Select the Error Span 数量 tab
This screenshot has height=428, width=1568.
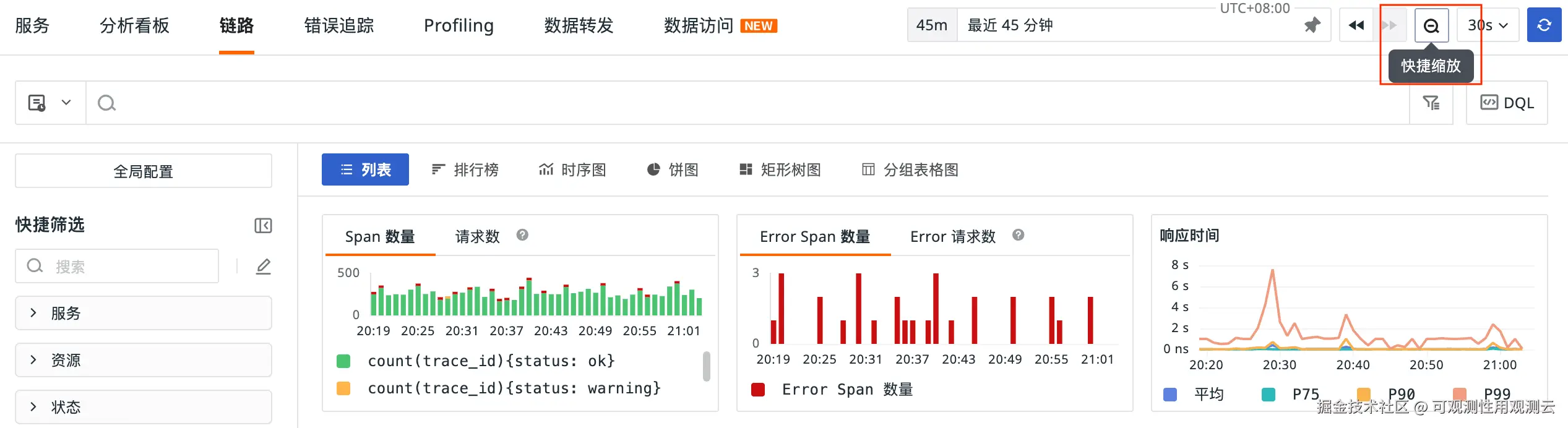pos(815,236)
